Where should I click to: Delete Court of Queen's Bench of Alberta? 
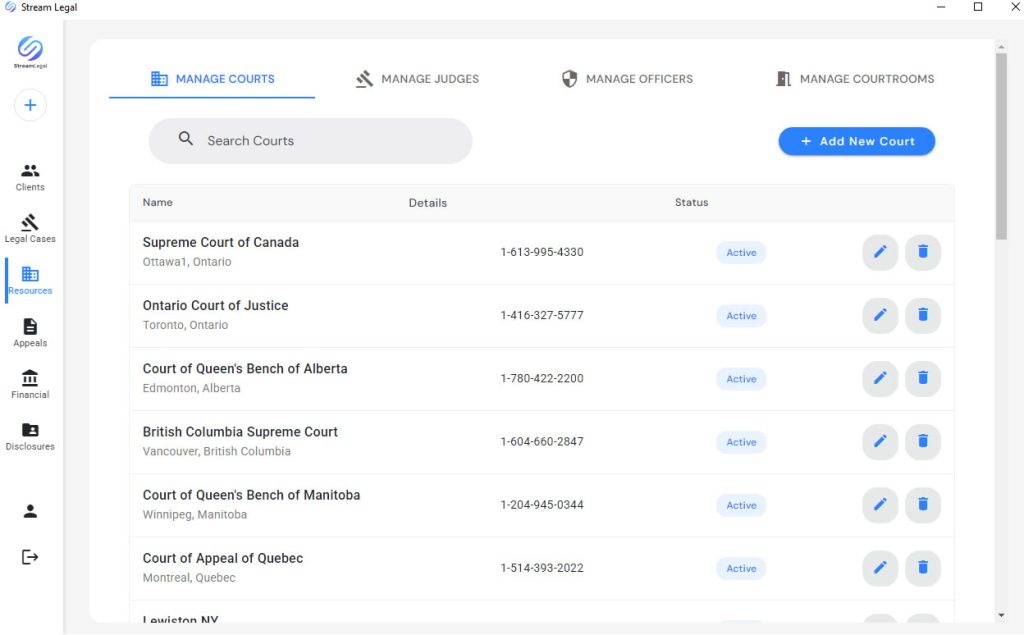point(923,379)
